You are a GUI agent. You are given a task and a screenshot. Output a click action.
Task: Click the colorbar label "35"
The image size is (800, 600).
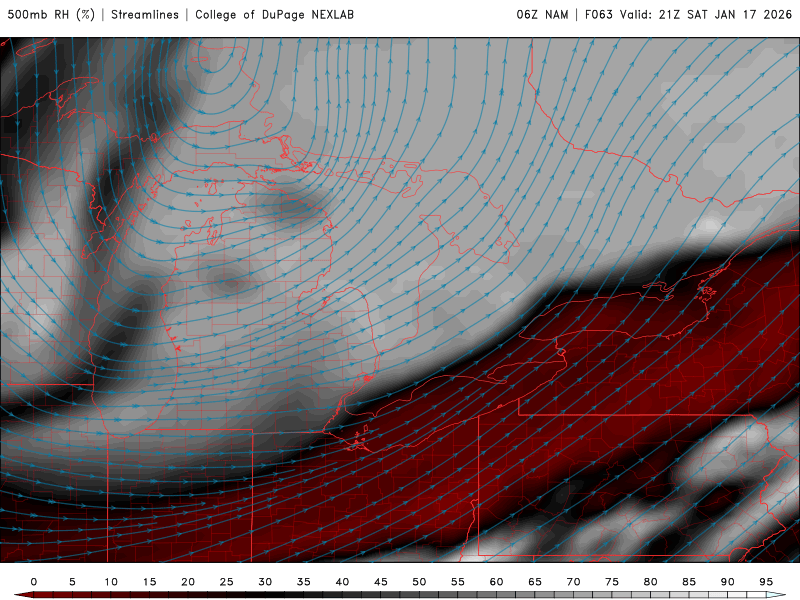pos(304,582)
